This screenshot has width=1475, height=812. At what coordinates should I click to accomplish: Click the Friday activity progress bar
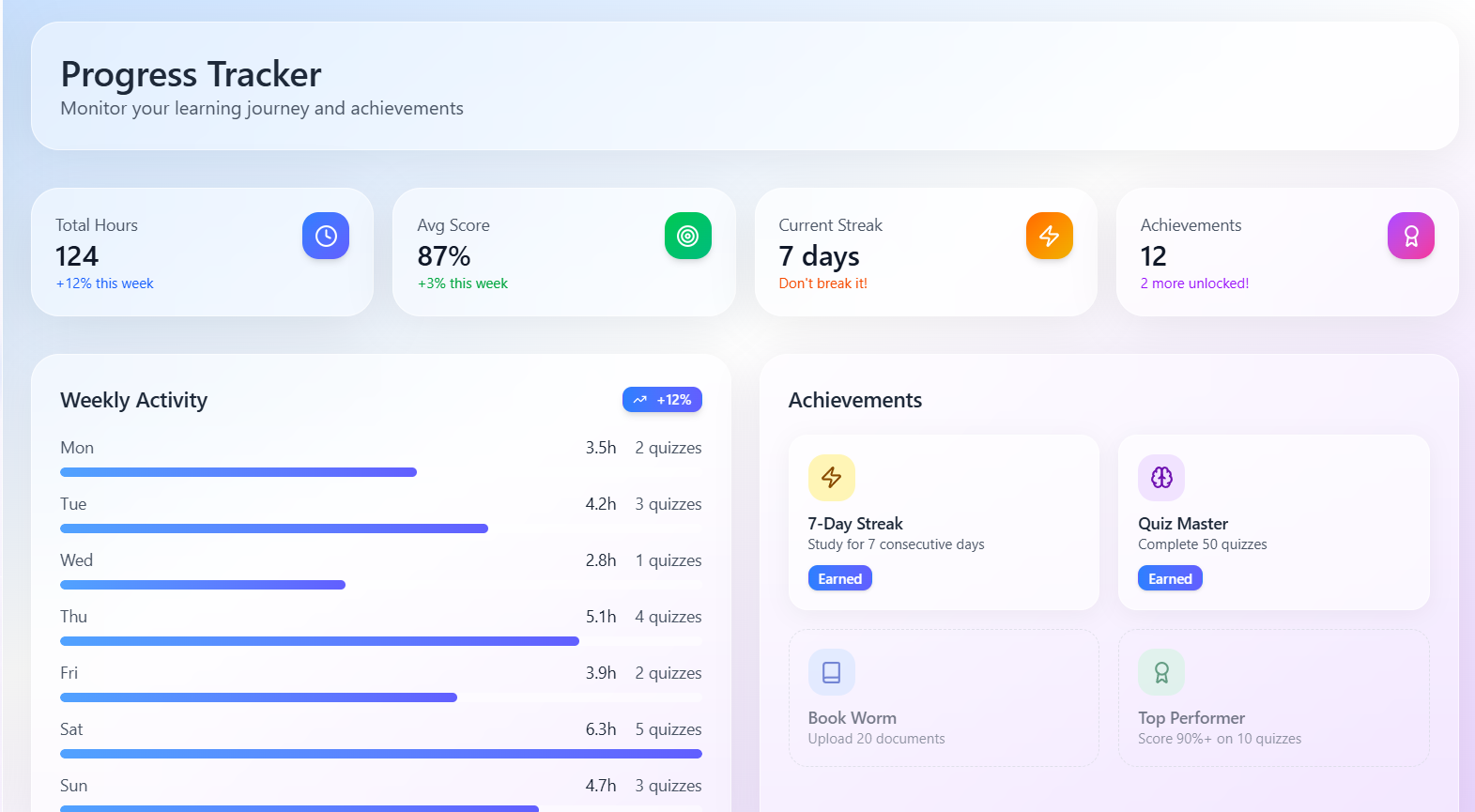(381, 697)
